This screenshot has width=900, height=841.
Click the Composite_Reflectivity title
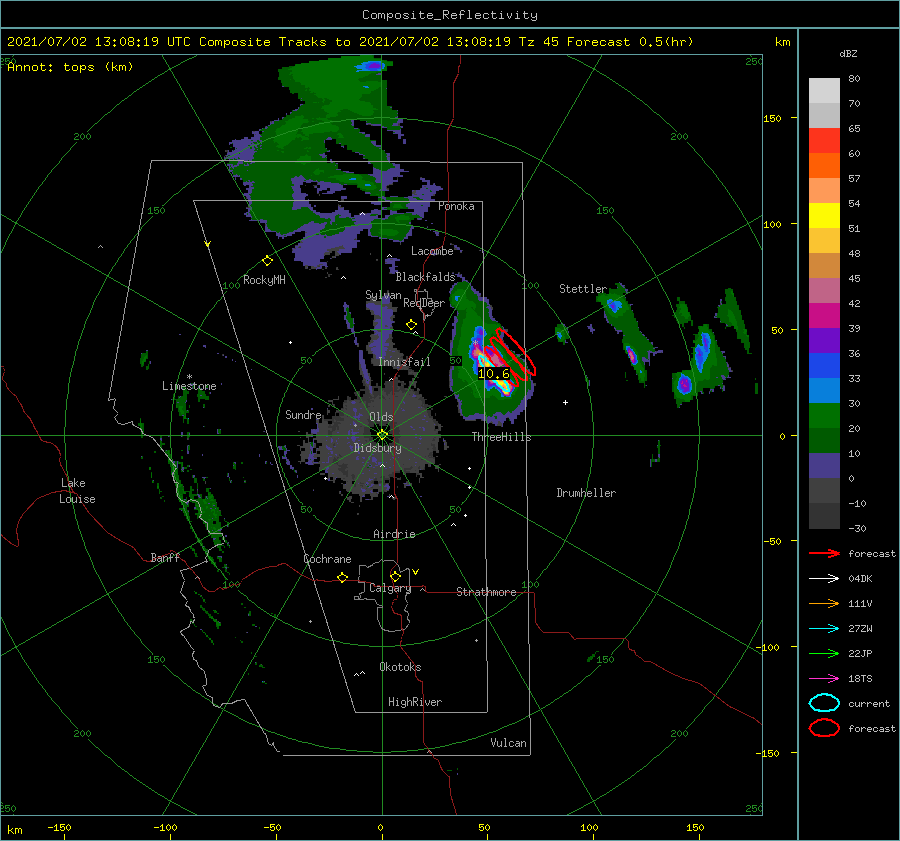pos(450,15)
